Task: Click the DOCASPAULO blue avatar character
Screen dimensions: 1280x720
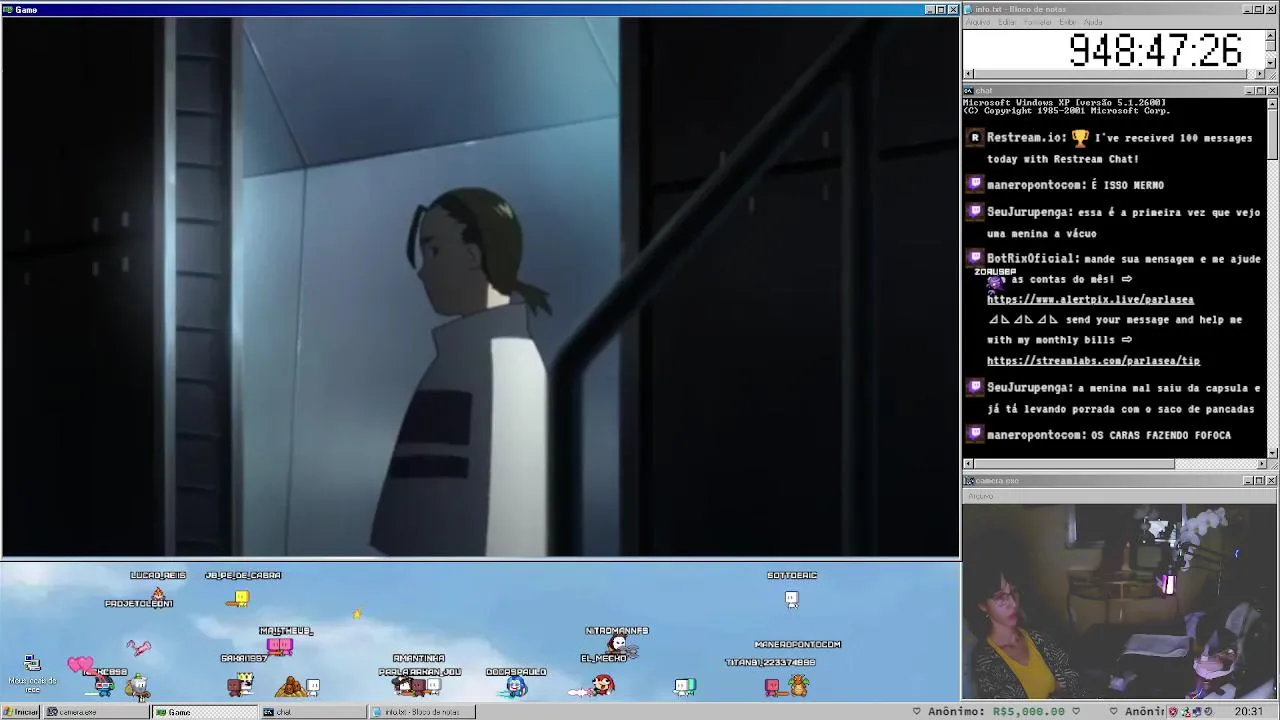Action: click(x=516, y=686)
